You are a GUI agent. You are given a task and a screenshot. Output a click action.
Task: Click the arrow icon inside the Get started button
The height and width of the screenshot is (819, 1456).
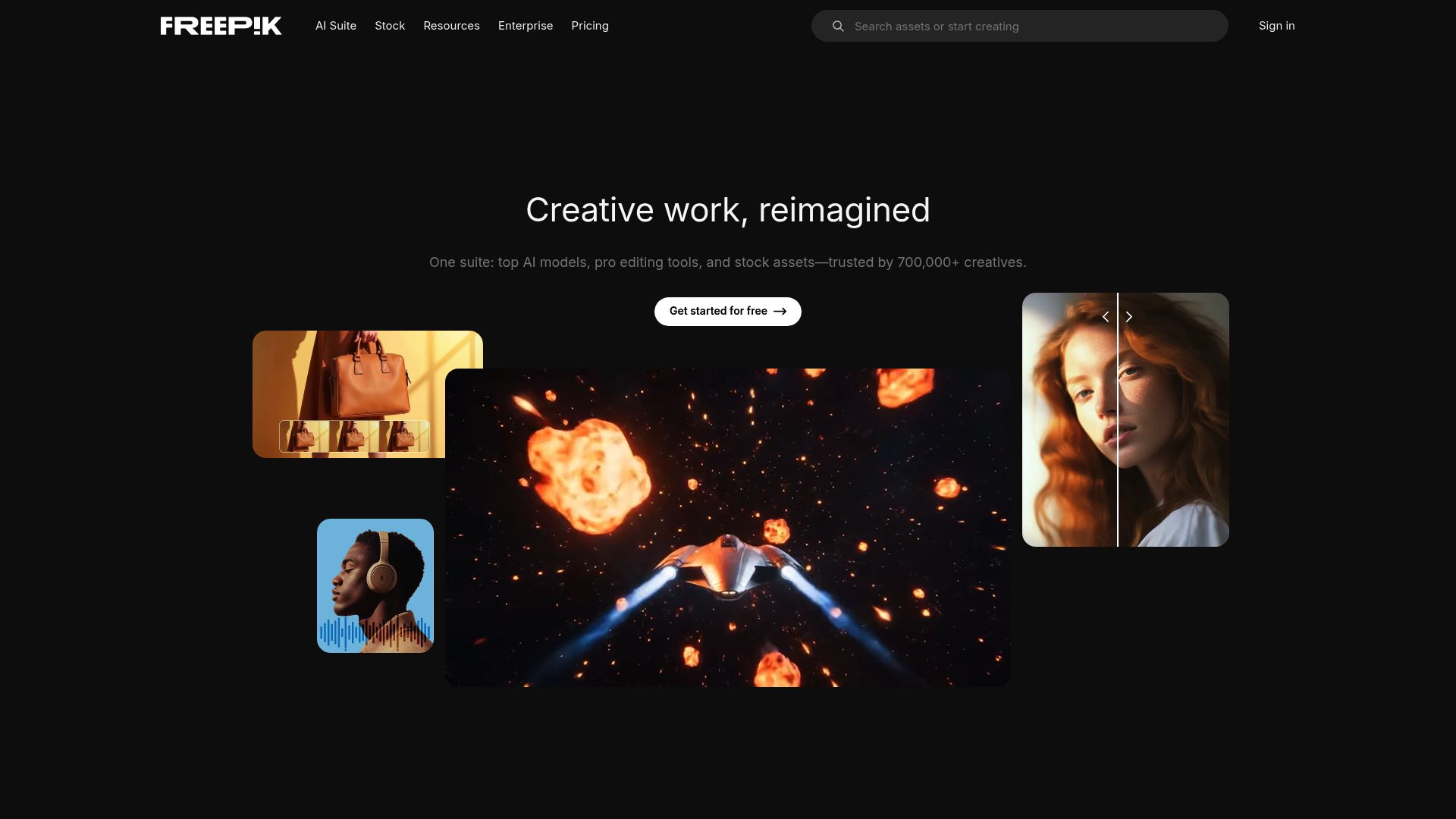(x=780, y=312)
